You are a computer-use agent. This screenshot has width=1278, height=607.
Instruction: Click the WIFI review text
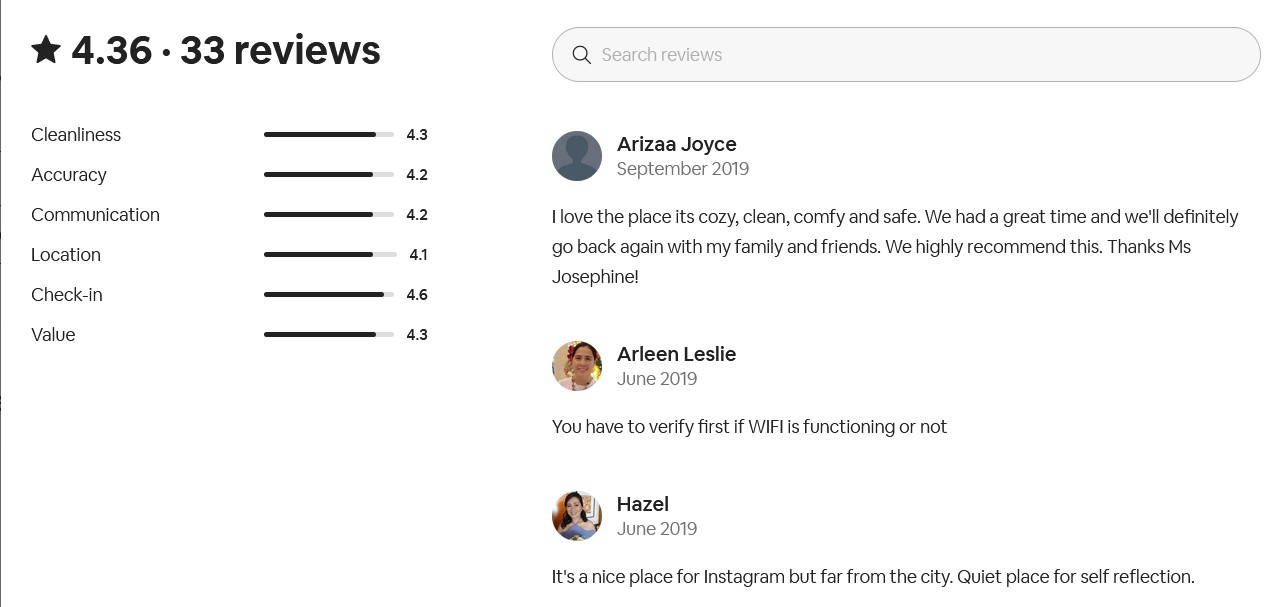coord(749,427)
